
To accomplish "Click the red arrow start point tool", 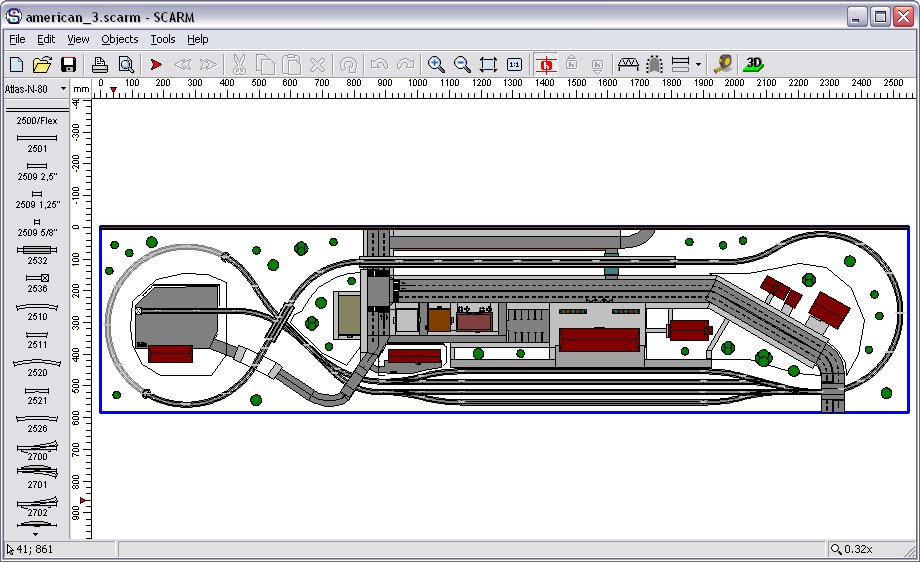I will (x=156, y=64).
